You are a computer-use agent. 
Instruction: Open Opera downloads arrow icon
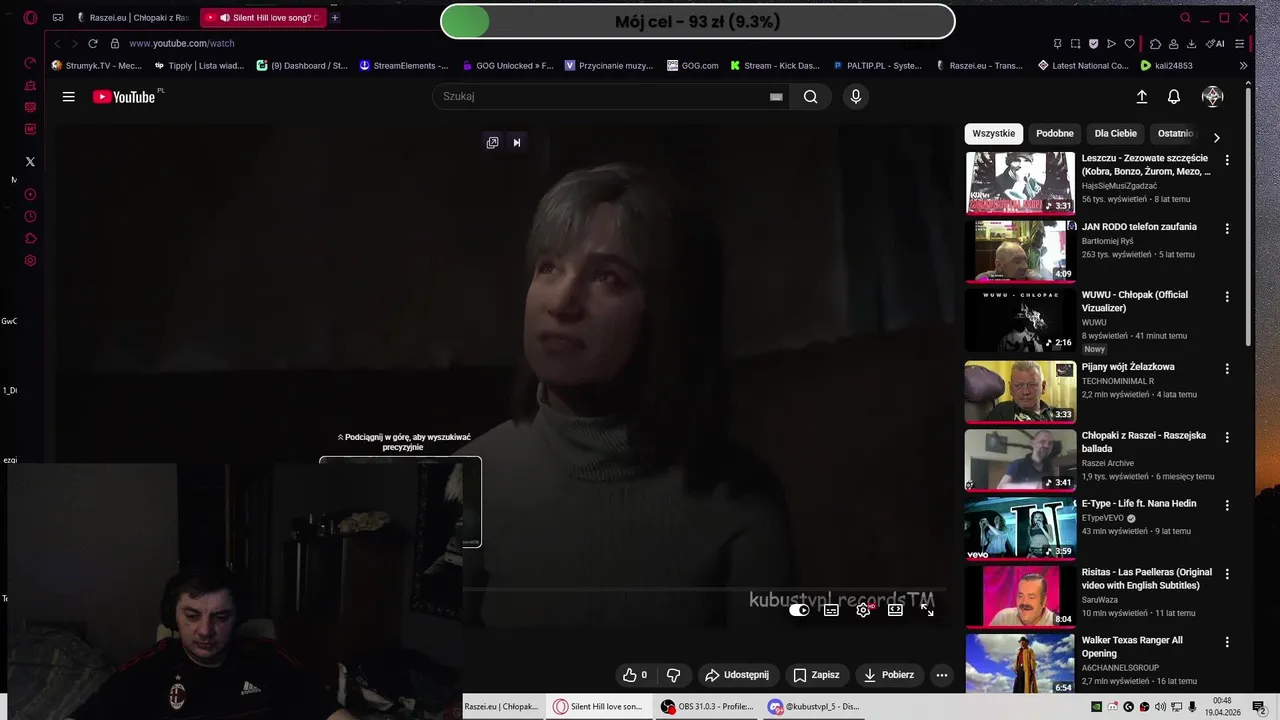(x=1191, y=44)
